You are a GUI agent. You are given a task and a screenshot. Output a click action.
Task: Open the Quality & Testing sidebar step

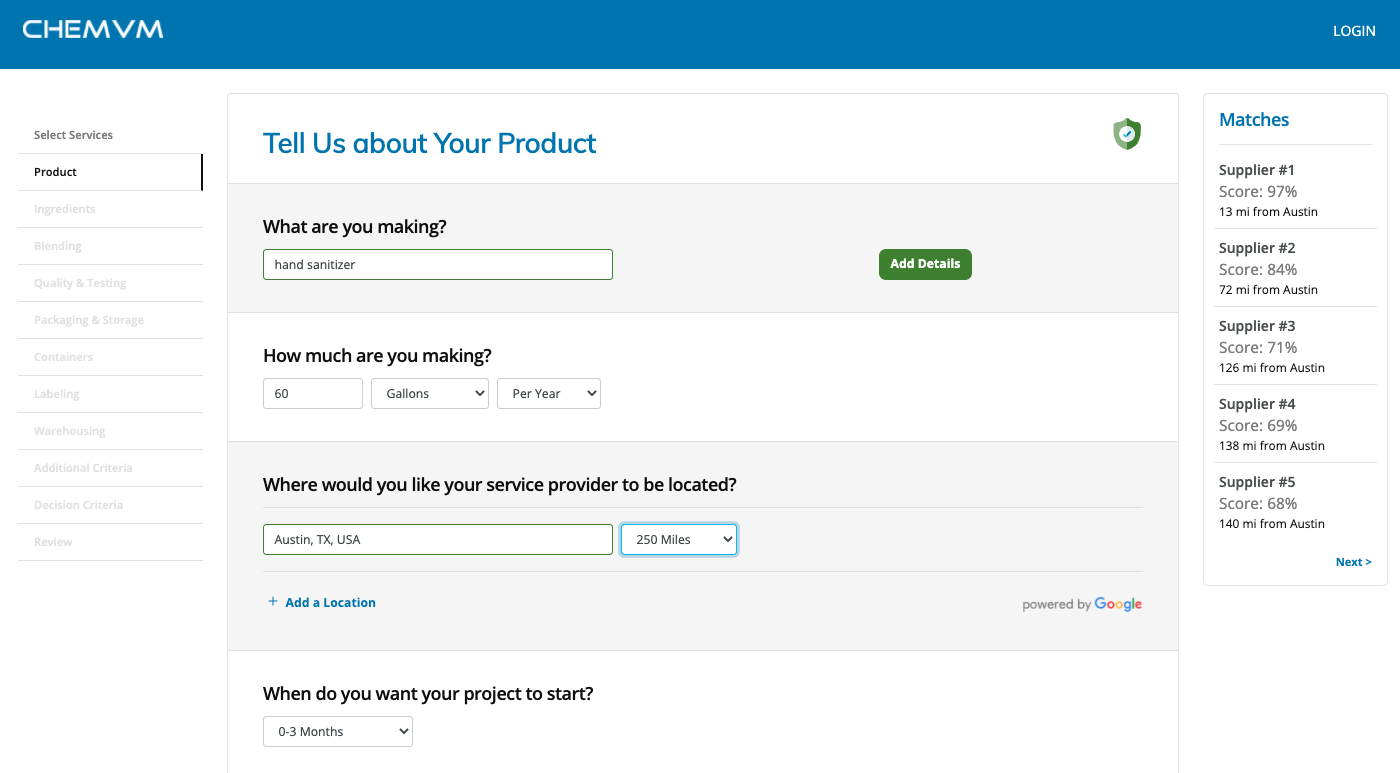point(80,283)
